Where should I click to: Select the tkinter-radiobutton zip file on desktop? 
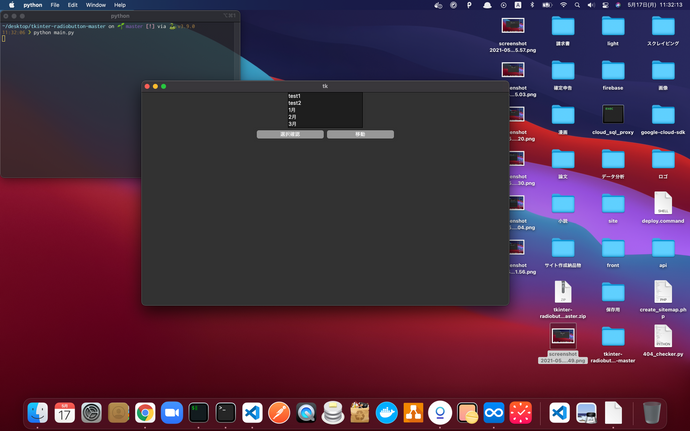click(563, 299)
